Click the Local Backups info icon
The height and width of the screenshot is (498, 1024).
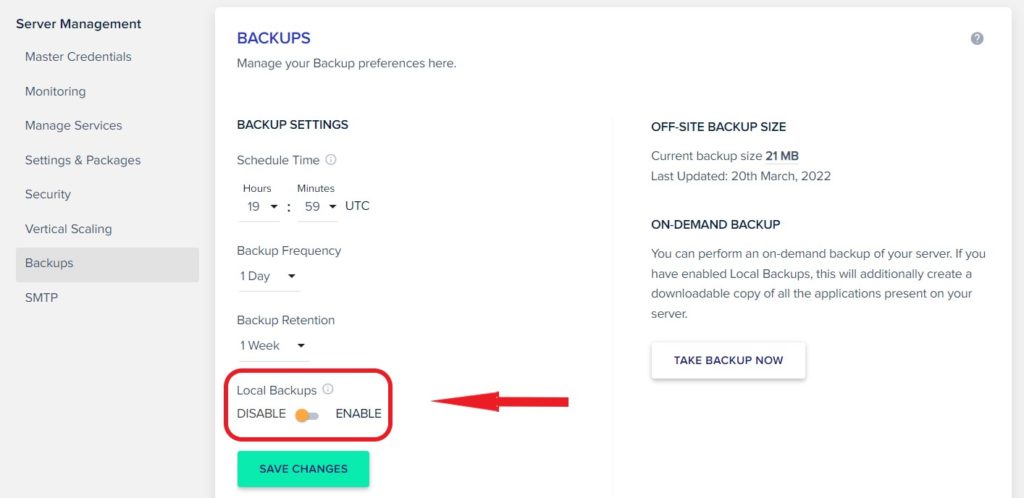(328, 389)
